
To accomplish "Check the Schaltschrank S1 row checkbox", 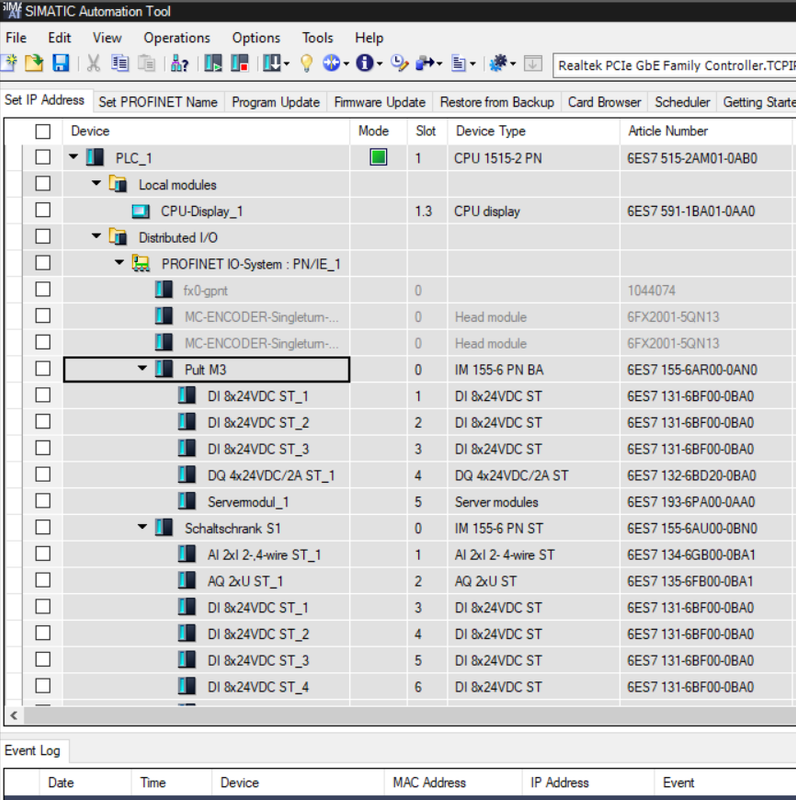I will tap(43, 528).
